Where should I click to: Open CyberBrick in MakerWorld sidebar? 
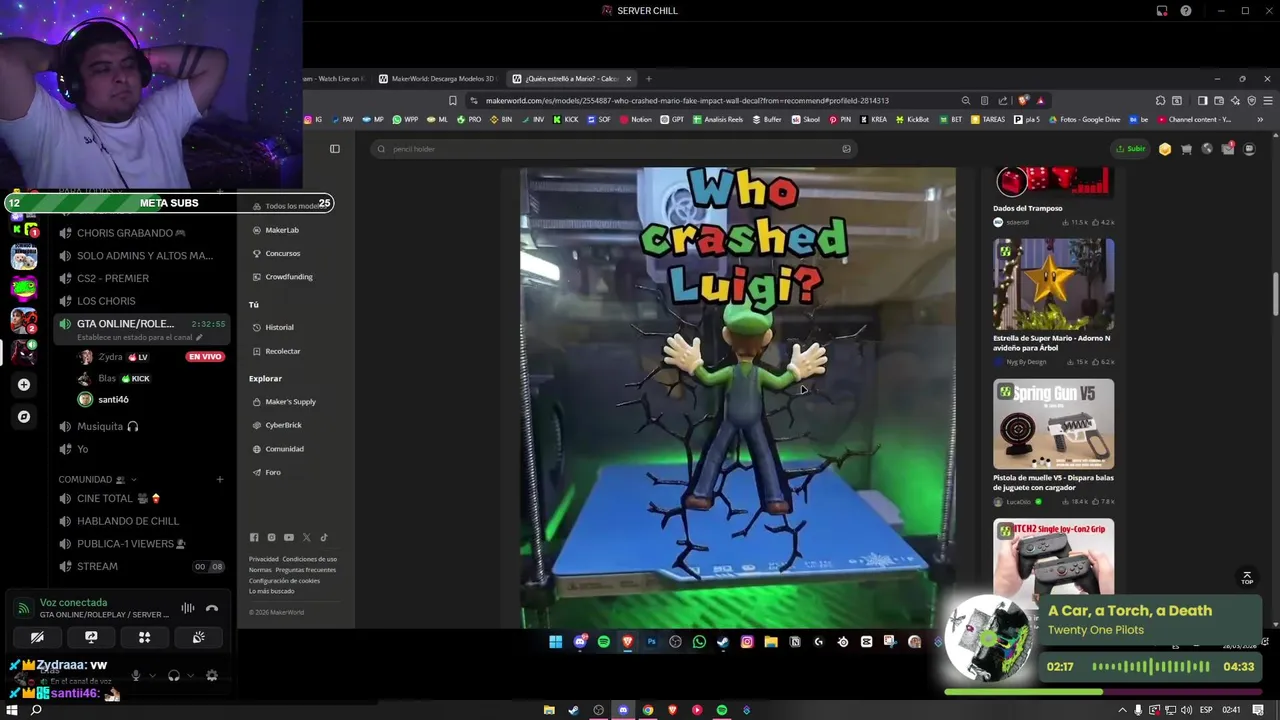283,425
